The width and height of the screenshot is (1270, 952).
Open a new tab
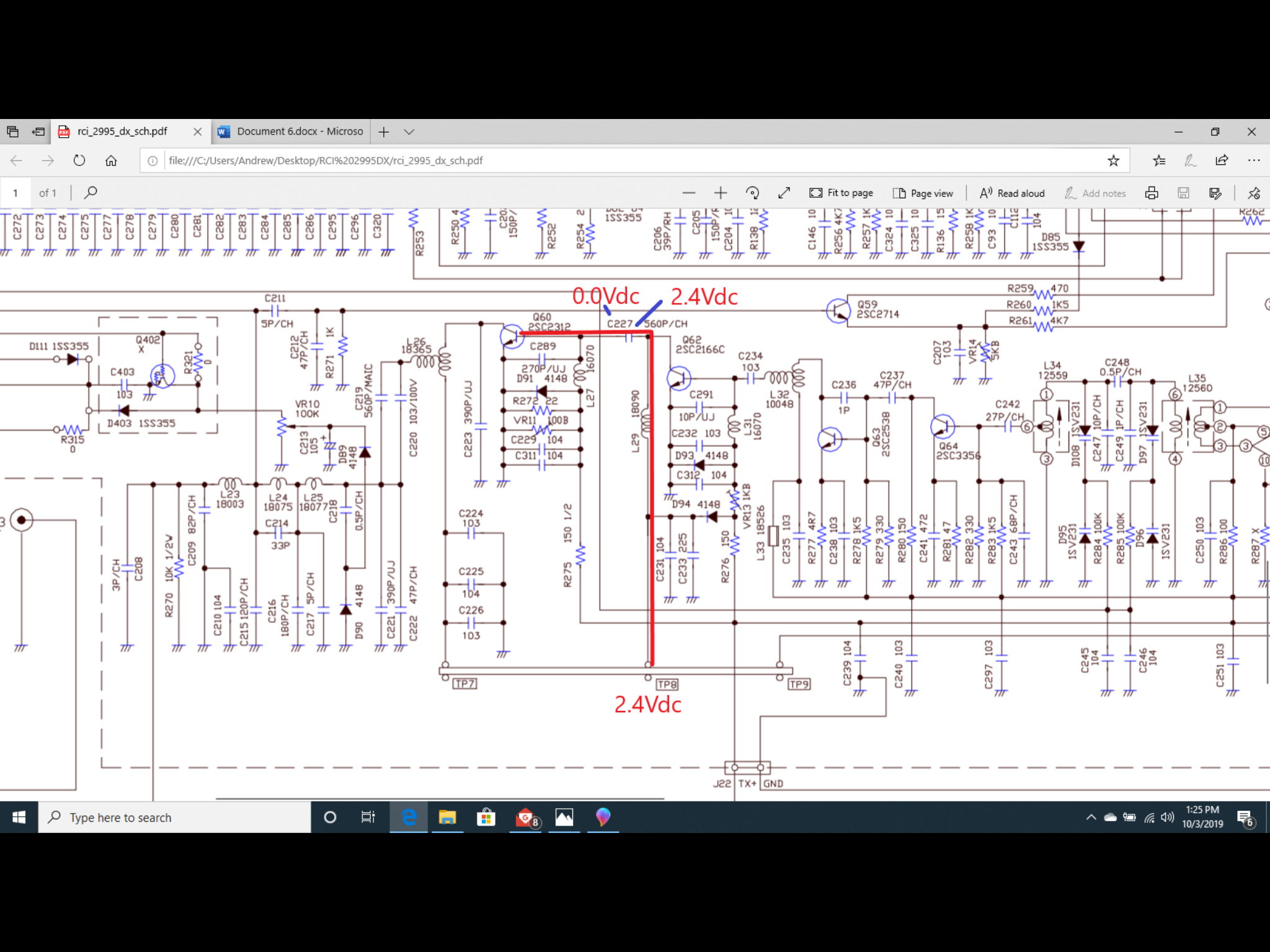tap(384, 131)
